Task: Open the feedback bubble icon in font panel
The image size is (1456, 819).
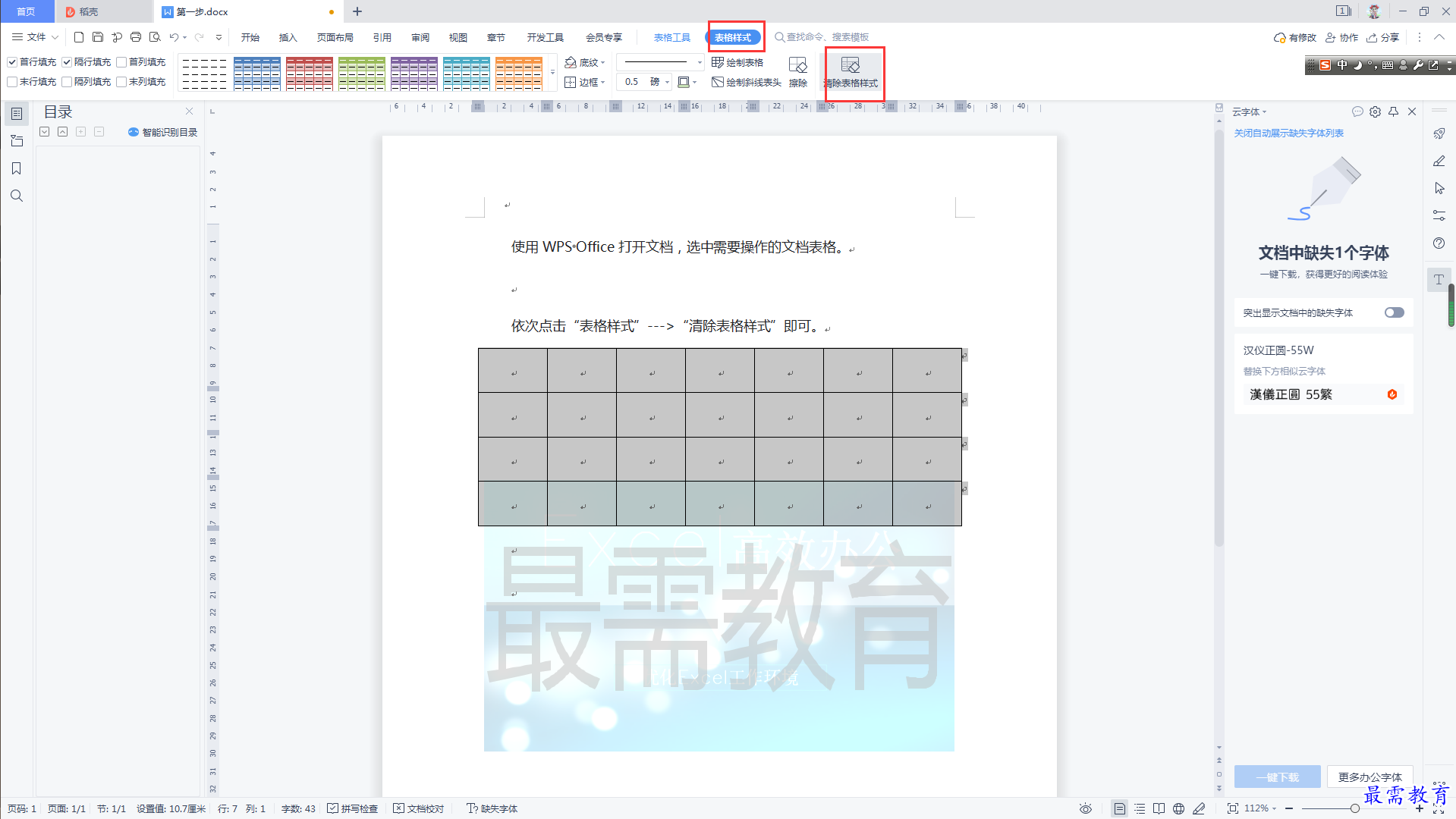Action: tap(1357, 111)
